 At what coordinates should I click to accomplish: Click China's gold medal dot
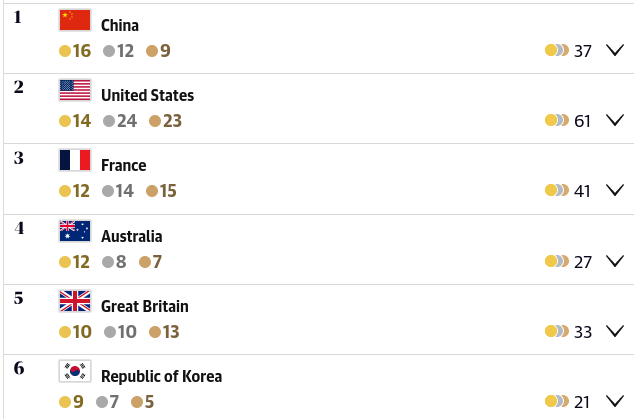point(65,51)
